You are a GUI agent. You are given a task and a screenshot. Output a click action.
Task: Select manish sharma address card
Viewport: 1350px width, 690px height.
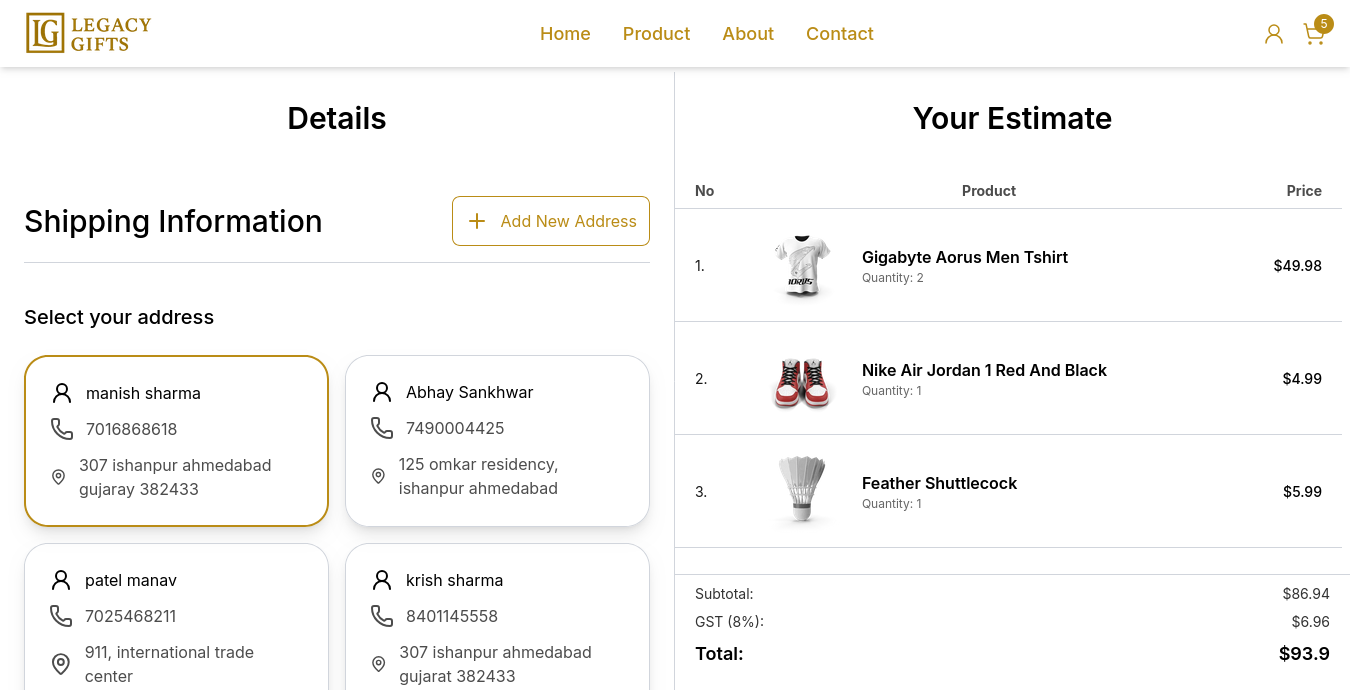coord(176,441)
